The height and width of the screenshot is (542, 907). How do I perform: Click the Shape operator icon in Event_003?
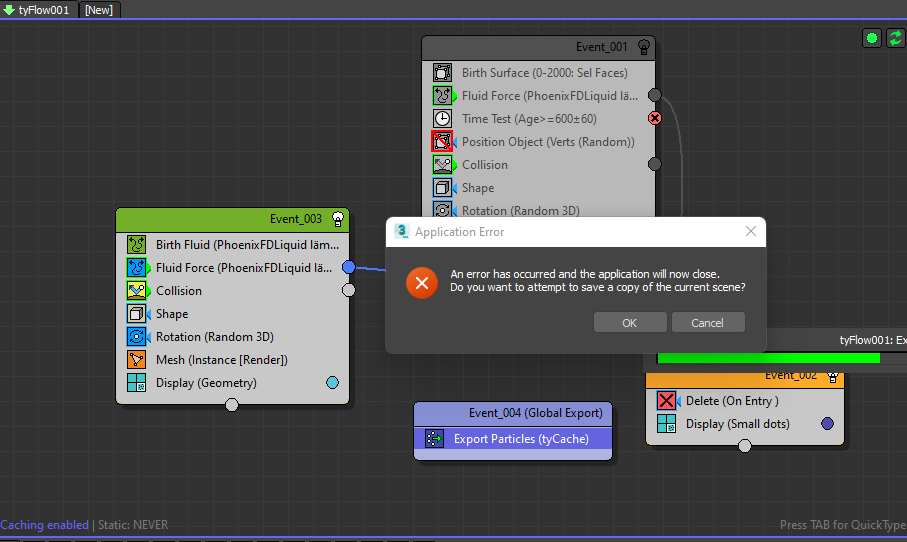[x=137, y=314]
